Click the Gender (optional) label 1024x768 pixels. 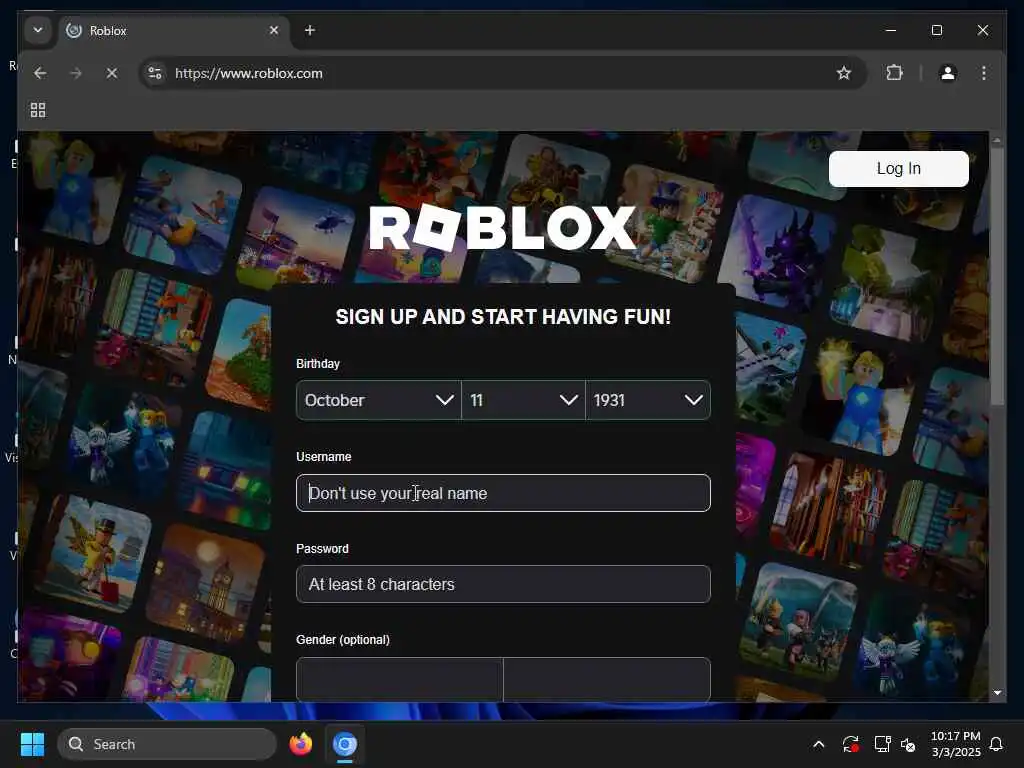pyautogui.click(x=343, y=640)
